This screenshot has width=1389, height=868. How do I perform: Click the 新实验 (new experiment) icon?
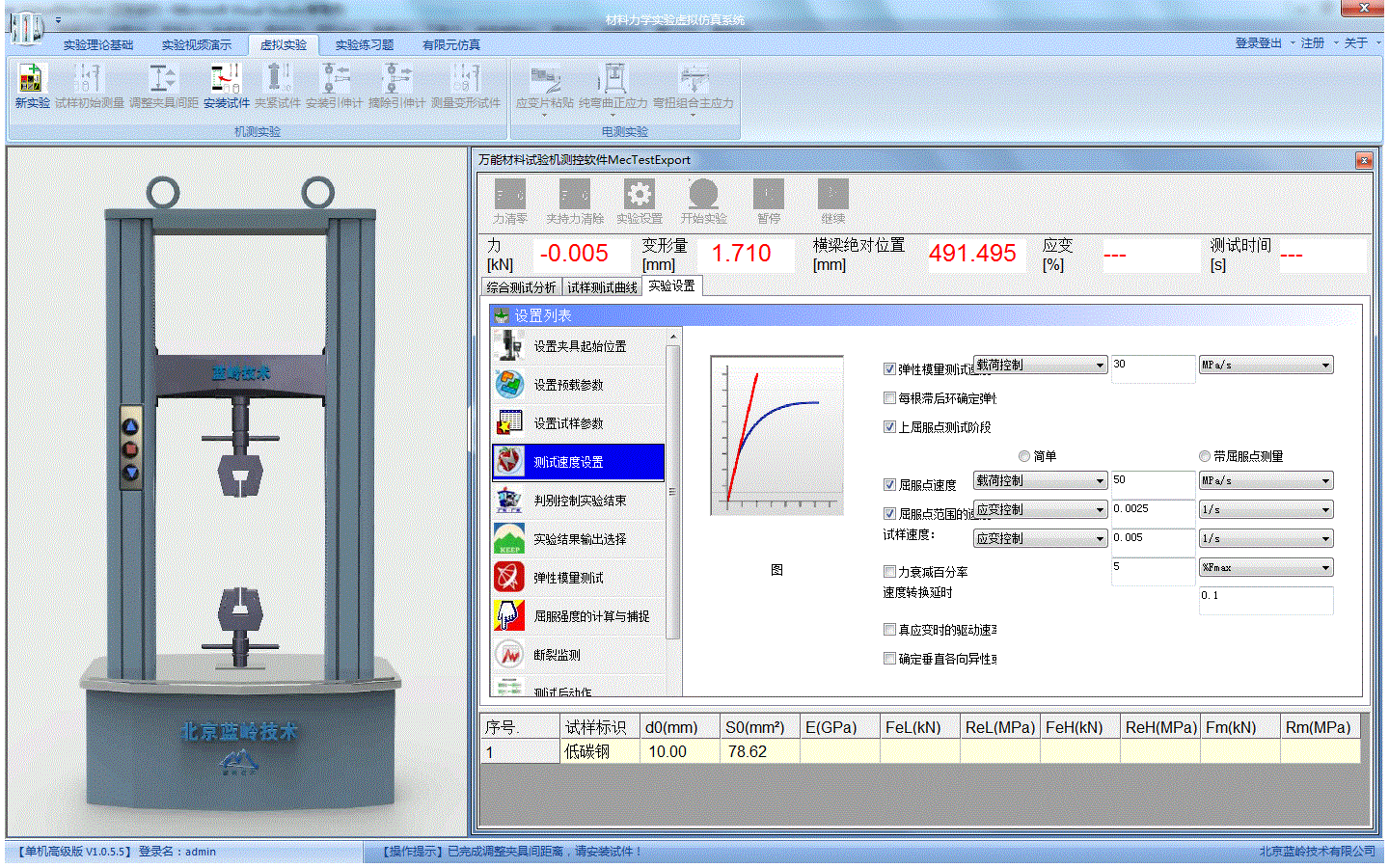coord(32,85)
